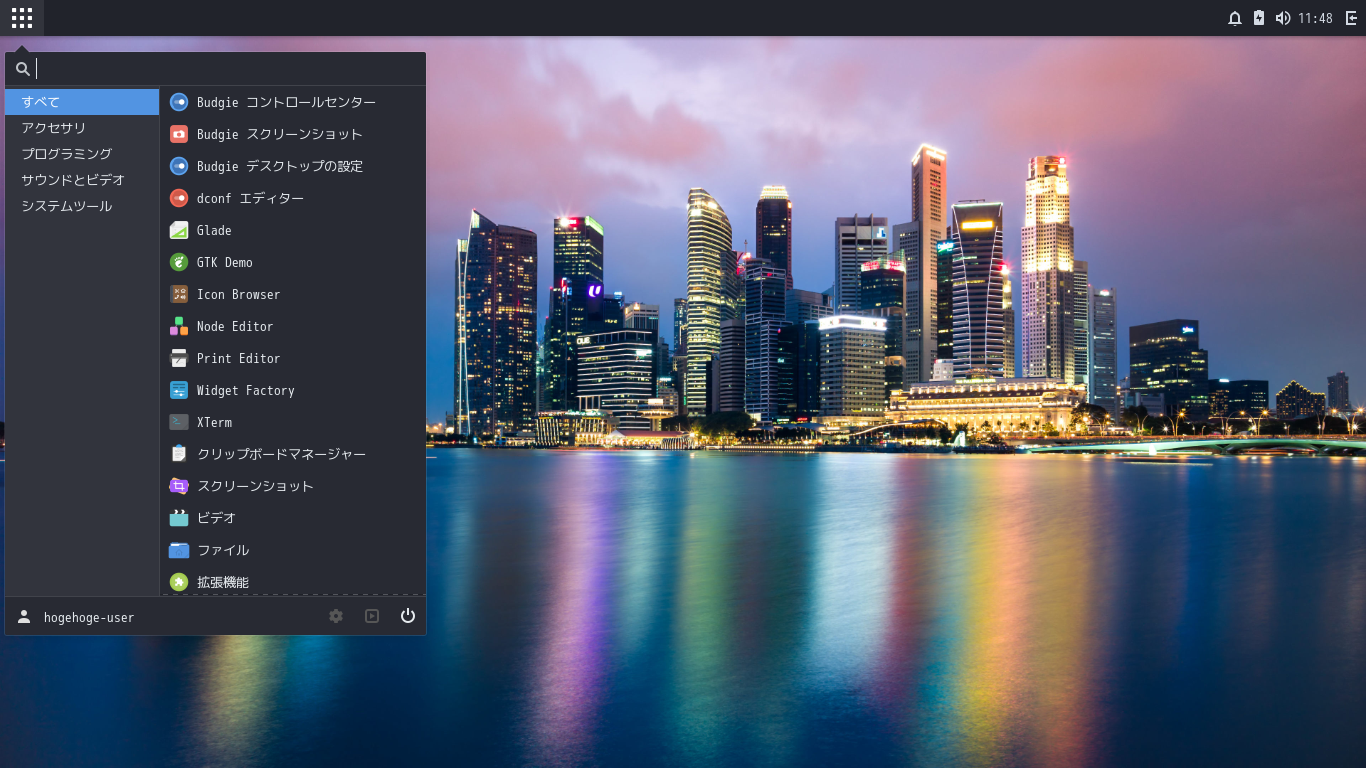Select アクセサリ category
Screen dimensions: 1366x768
(x=82, y=128)
